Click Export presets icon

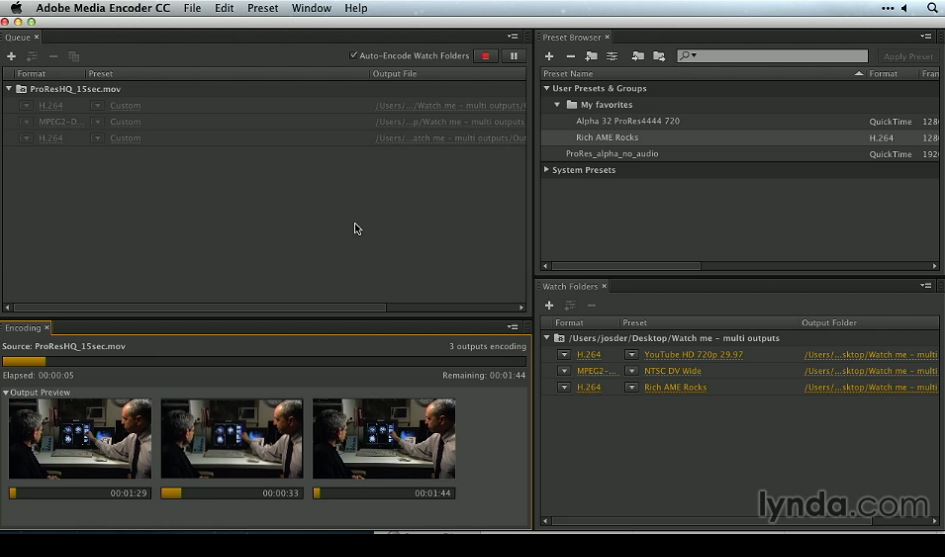click(659, 56)
